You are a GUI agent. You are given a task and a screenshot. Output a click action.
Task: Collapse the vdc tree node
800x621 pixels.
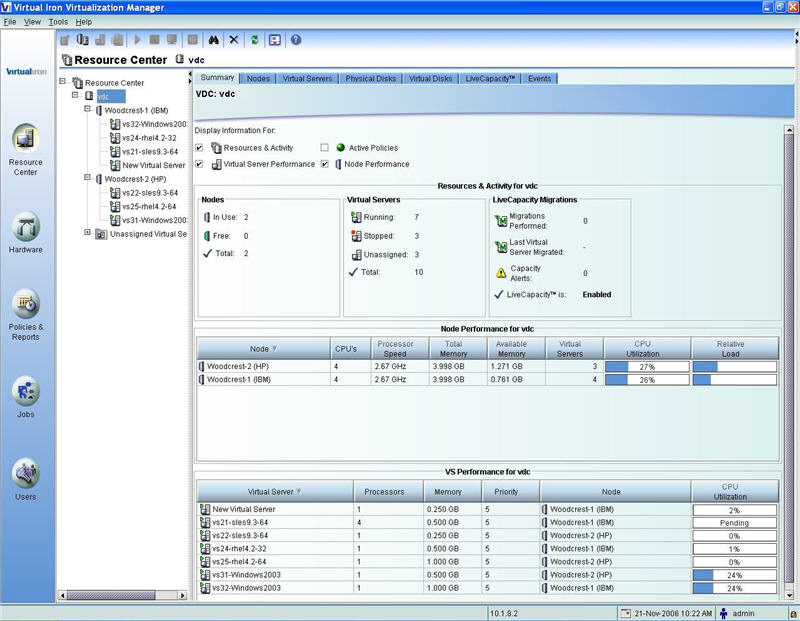(75, 95)
